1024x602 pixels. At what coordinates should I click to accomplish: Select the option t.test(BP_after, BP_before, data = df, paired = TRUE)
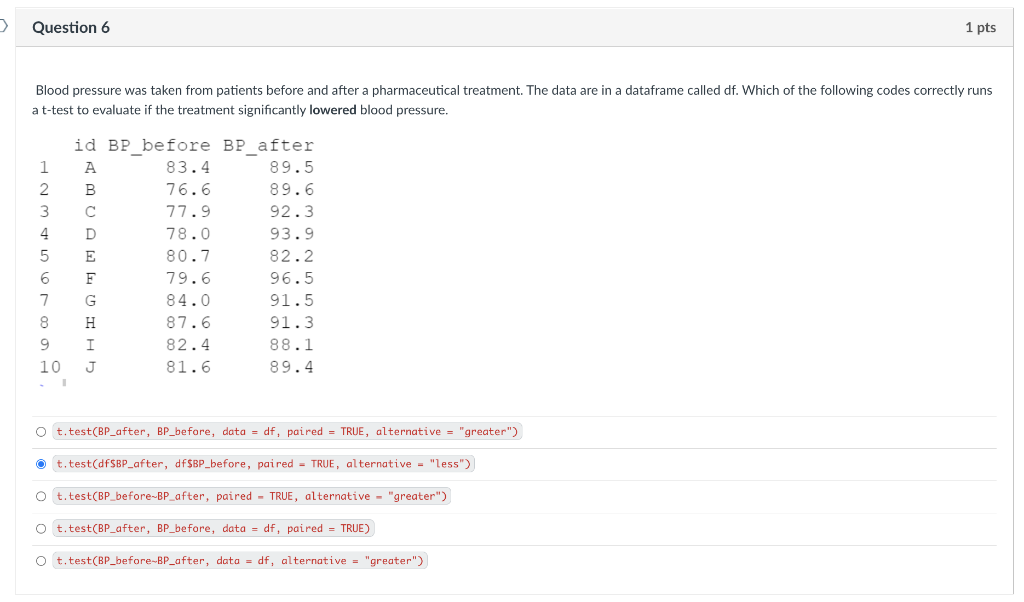pos(41,528)
